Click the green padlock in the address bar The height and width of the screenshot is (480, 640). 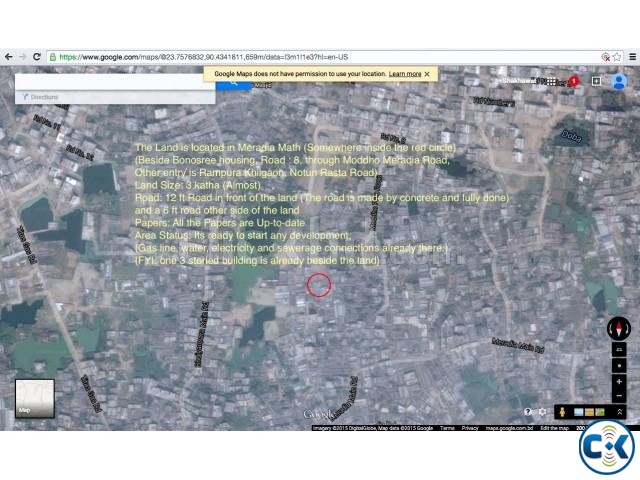coord(53,57)
